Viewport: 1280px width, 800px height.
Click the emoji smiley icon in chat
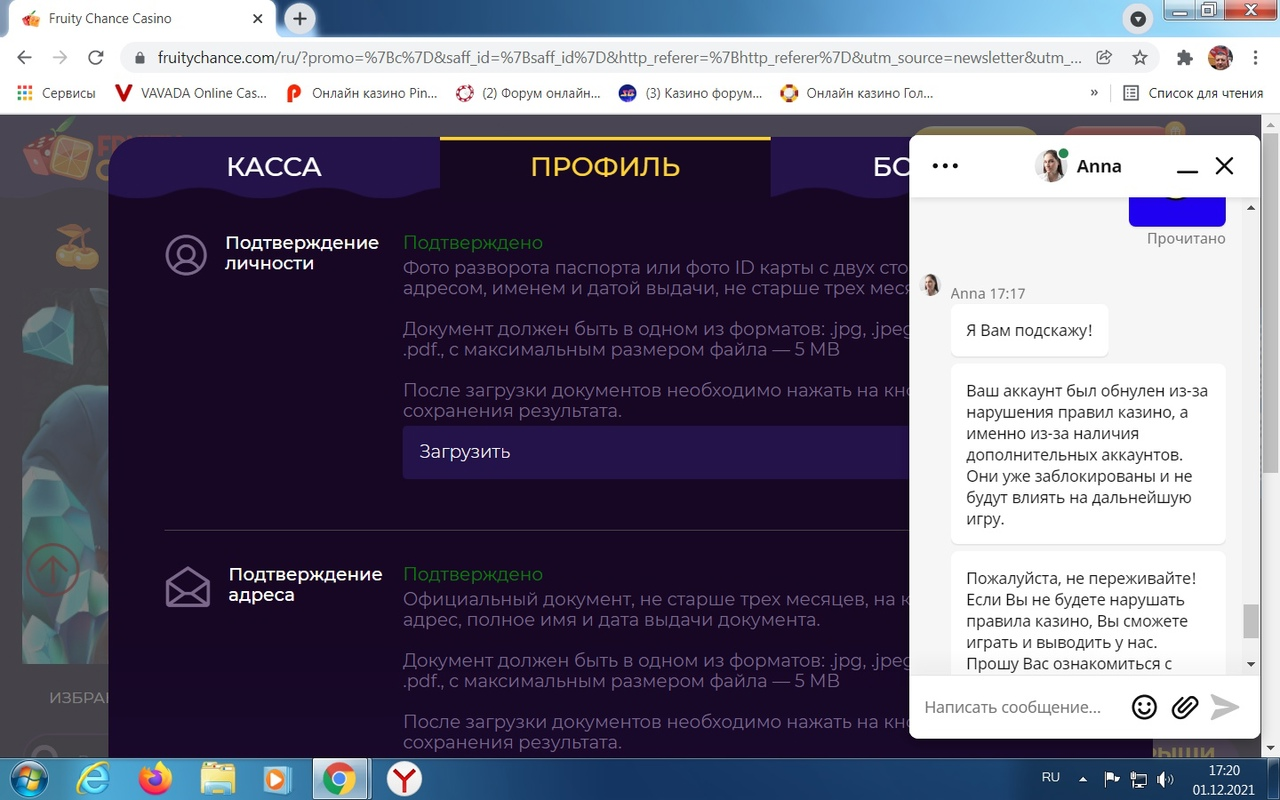pyautogui.click(x=1144, y=707)
